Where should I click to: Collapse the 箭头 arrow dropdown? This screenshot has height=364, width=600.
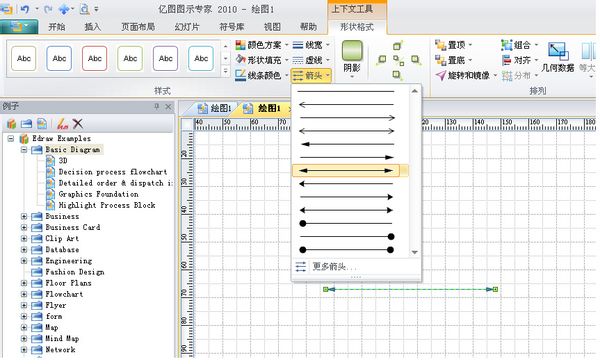click(x=311, y=75)
